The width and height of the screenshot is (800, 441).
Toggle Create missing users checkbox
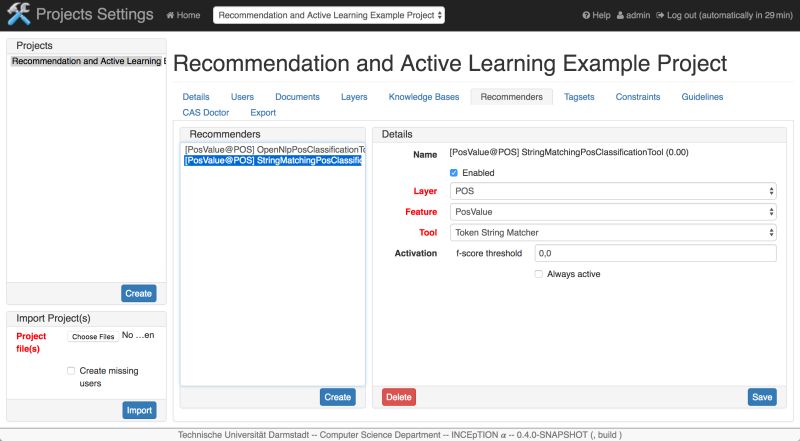click(x=71, y=371)
